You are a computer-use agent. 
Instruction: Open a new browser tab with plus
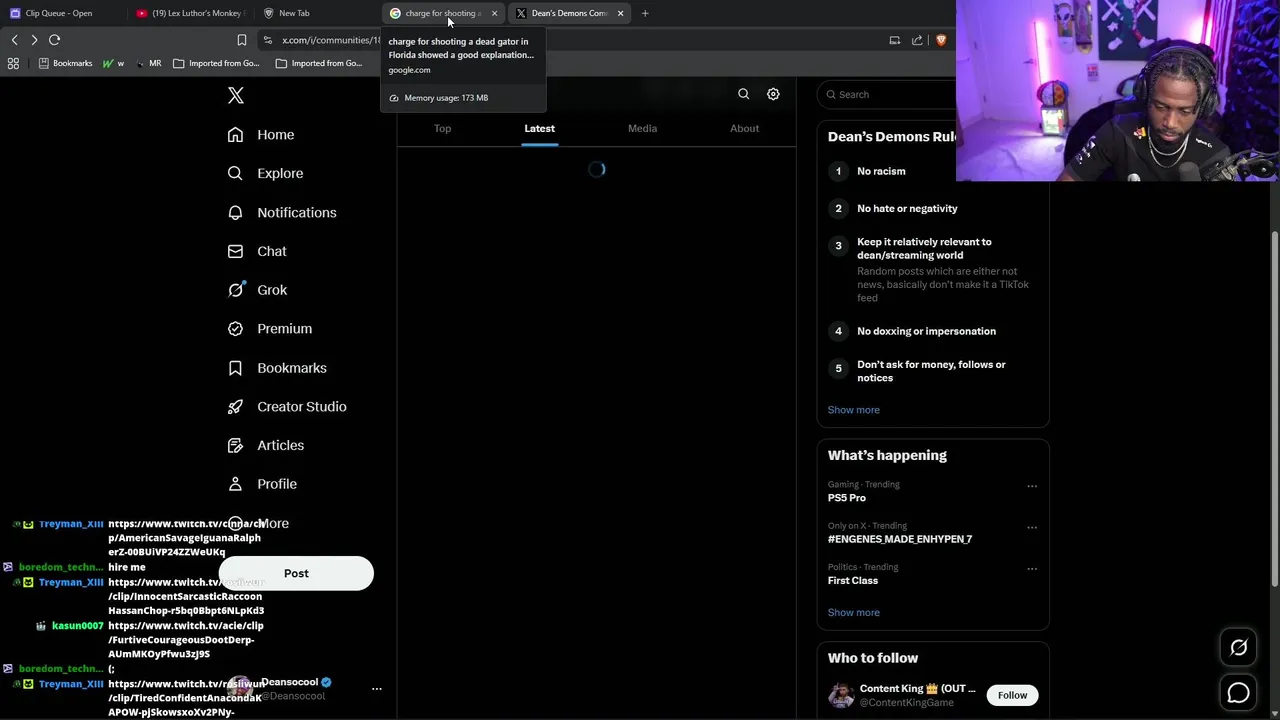tap(645, 13)
